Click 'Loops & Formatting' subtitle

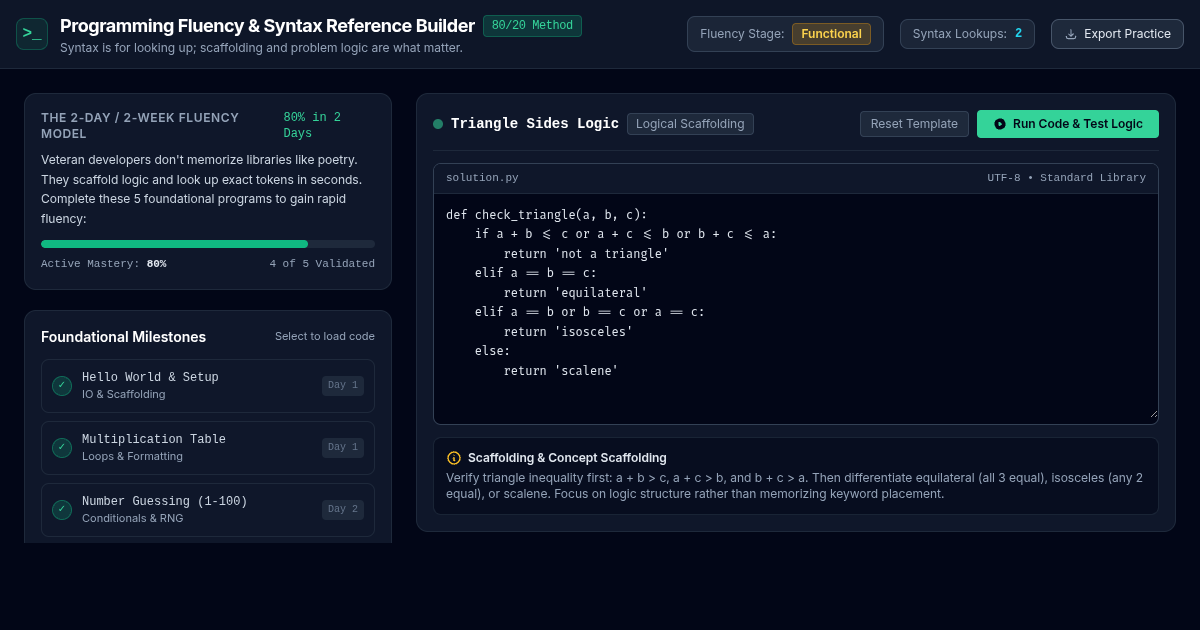132,456
